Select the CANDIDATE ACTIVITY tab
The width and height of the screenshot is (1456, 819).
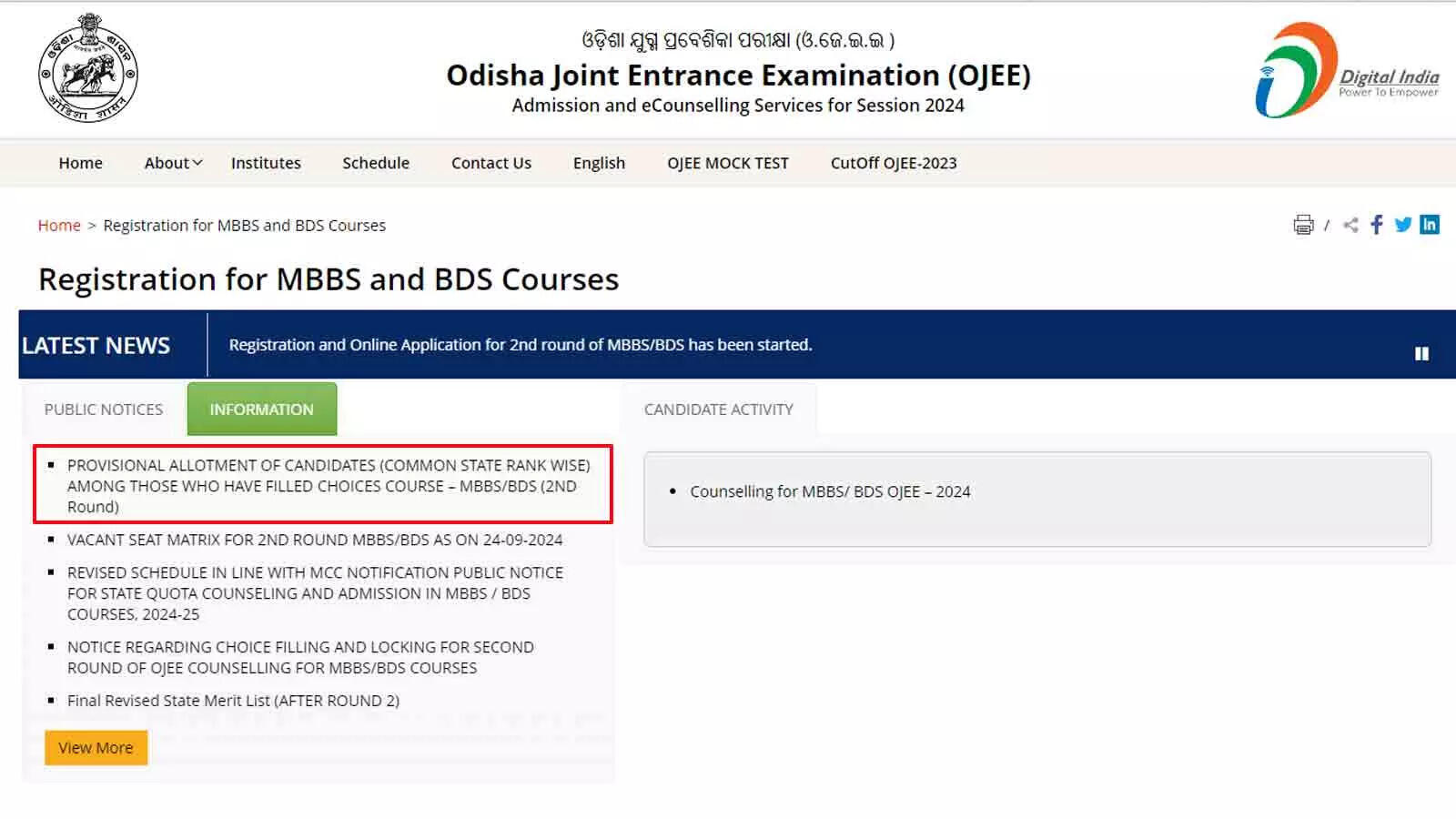718,409
